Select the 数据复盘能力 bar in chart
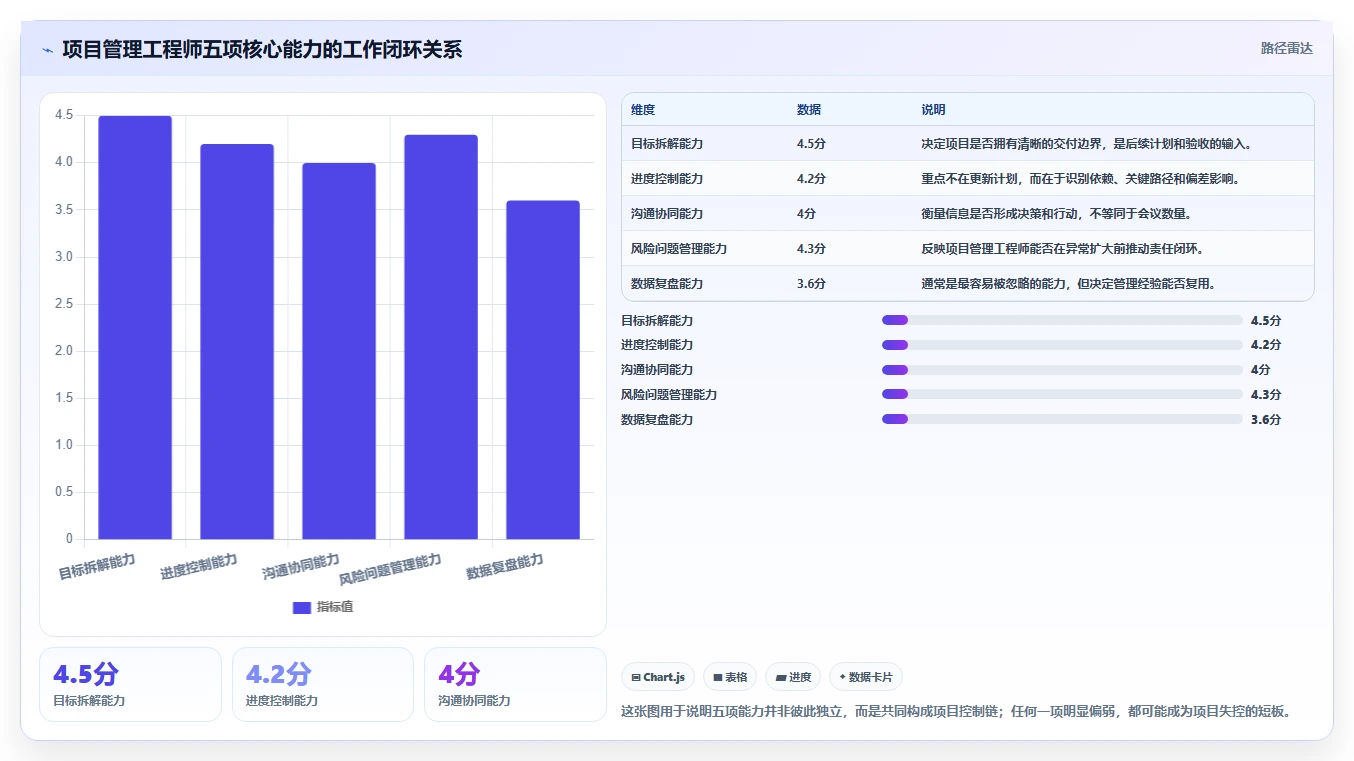1354x761 pixels. point(543,370)
